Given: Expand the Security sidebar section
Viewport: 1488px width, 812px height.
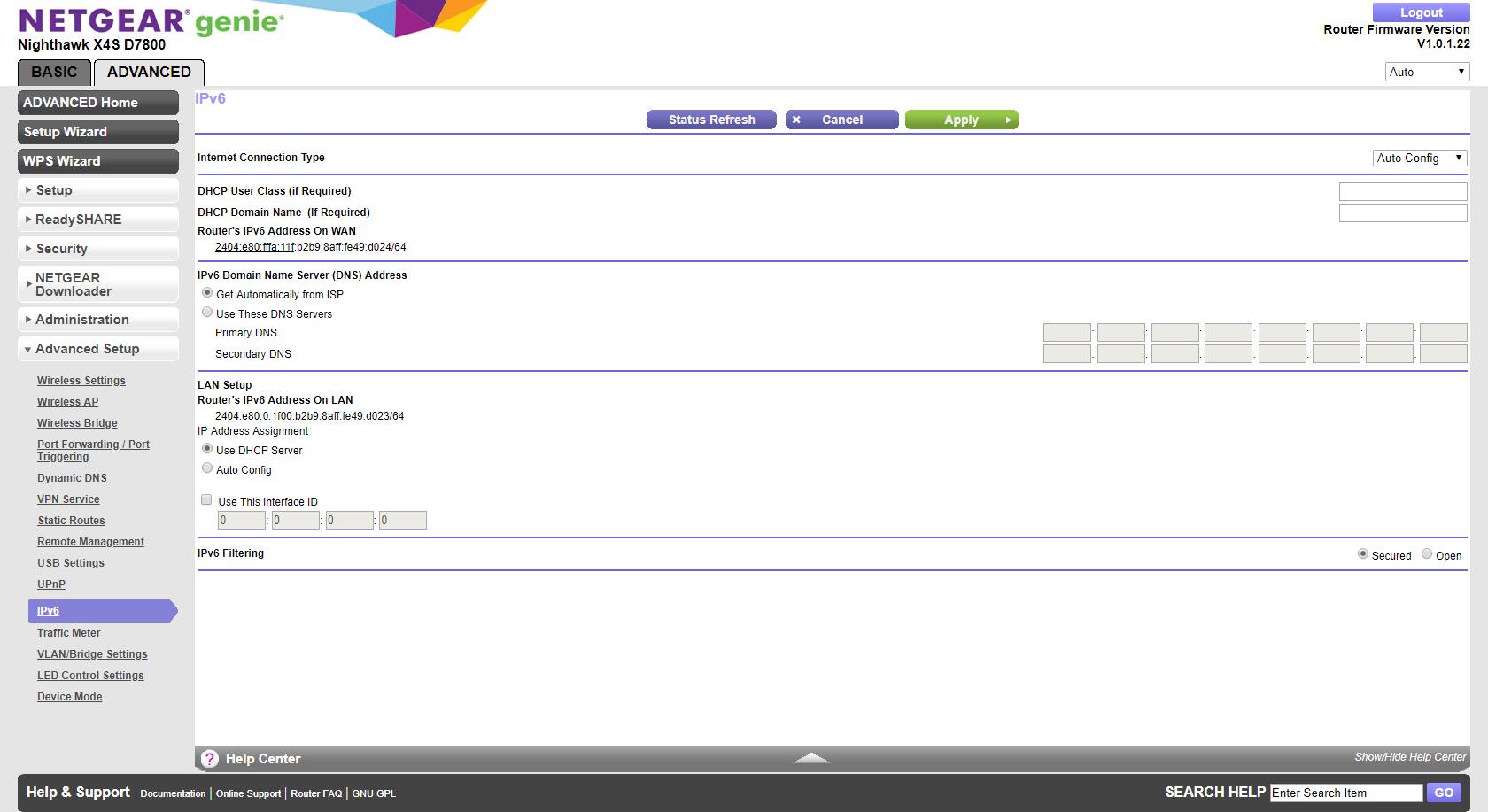Looking at the screenshot, I should pos(97,249).
